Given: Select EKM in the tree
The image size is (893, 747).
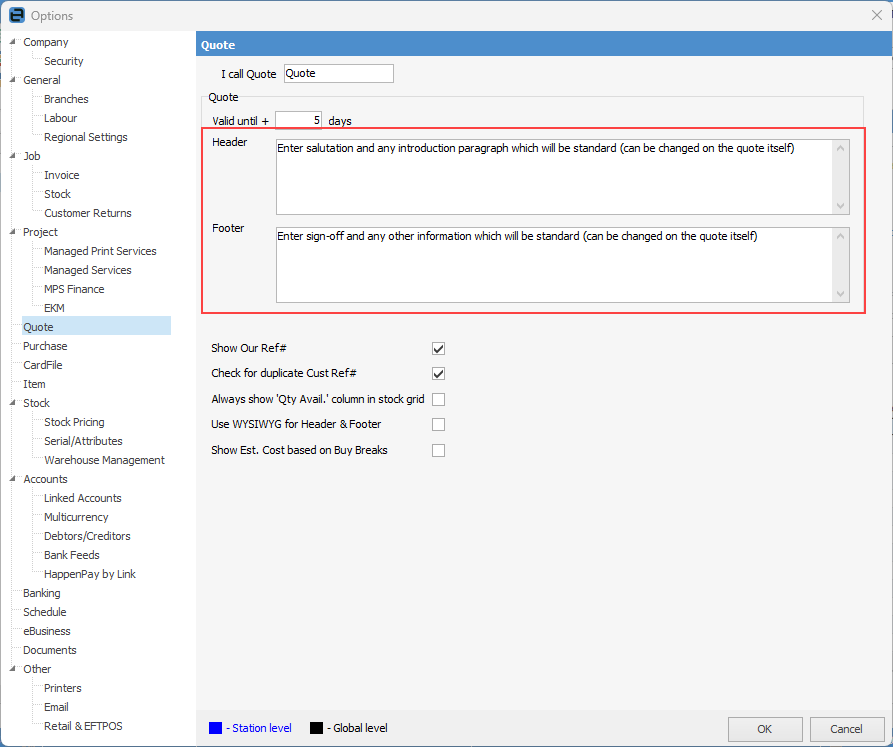Looking at the screenshot, I should pos(54,308).
